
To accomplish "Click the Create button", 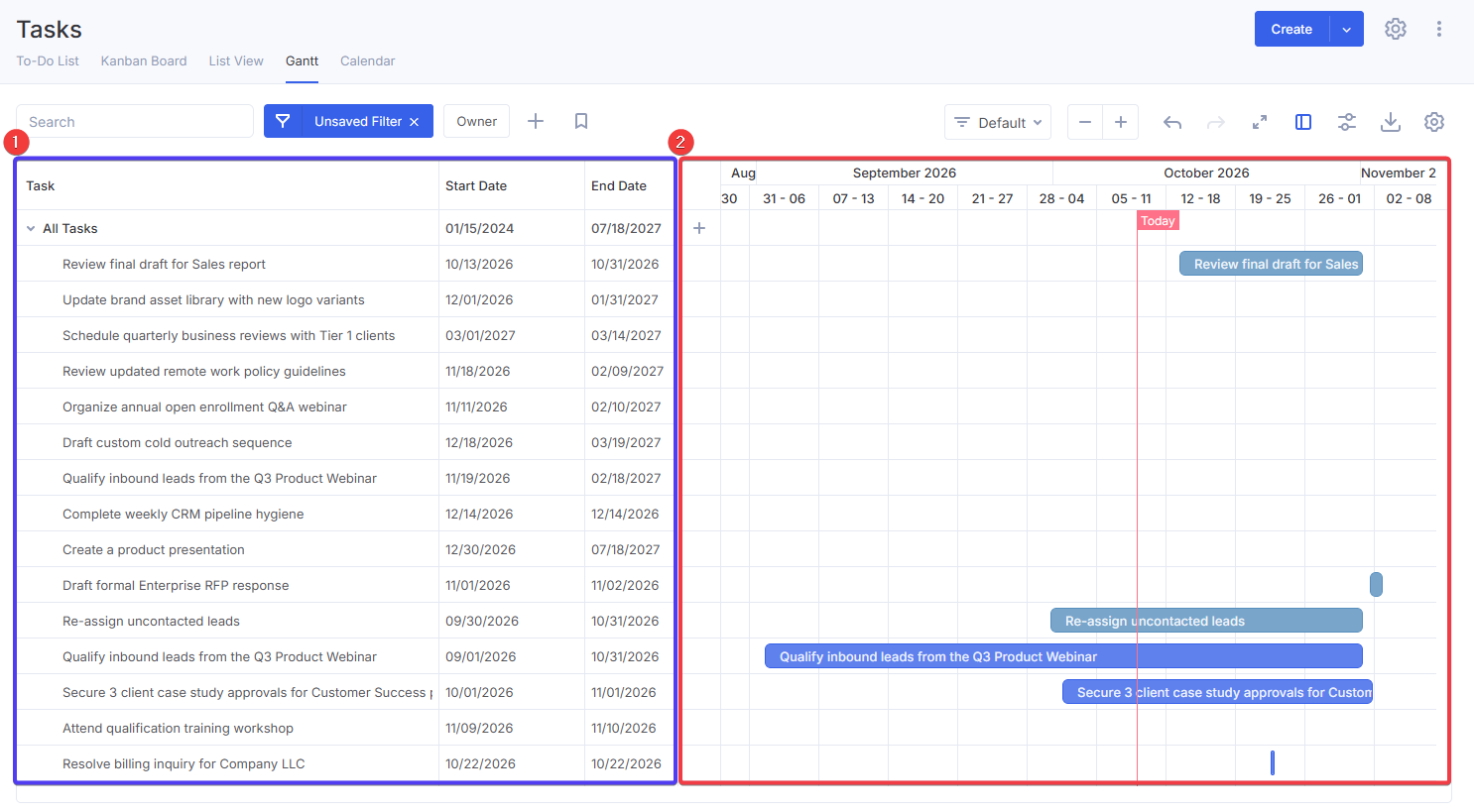I will coord(1291,29).
